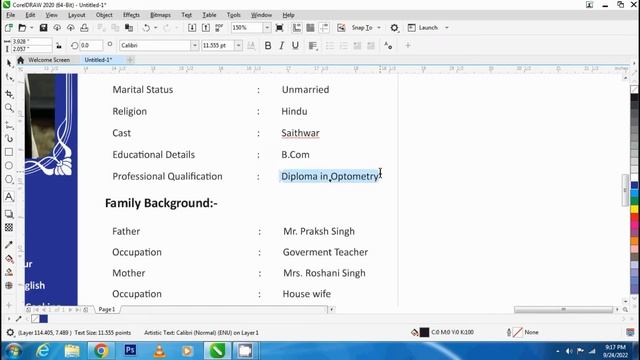Open the Layout menu
Screen dimensions: 640x360
[x=77, y=15]
